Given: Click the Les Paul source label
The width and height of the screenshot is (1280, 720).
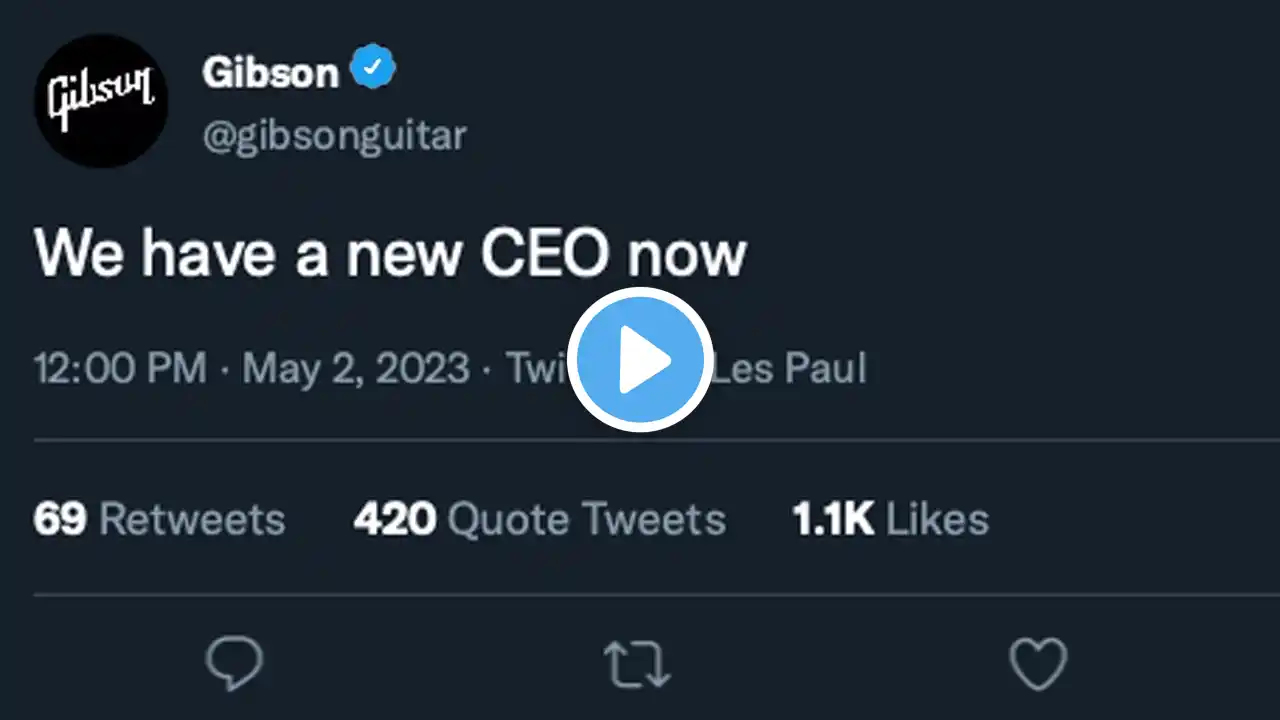Looking at the screenshot, I should [x=792, y=369].
